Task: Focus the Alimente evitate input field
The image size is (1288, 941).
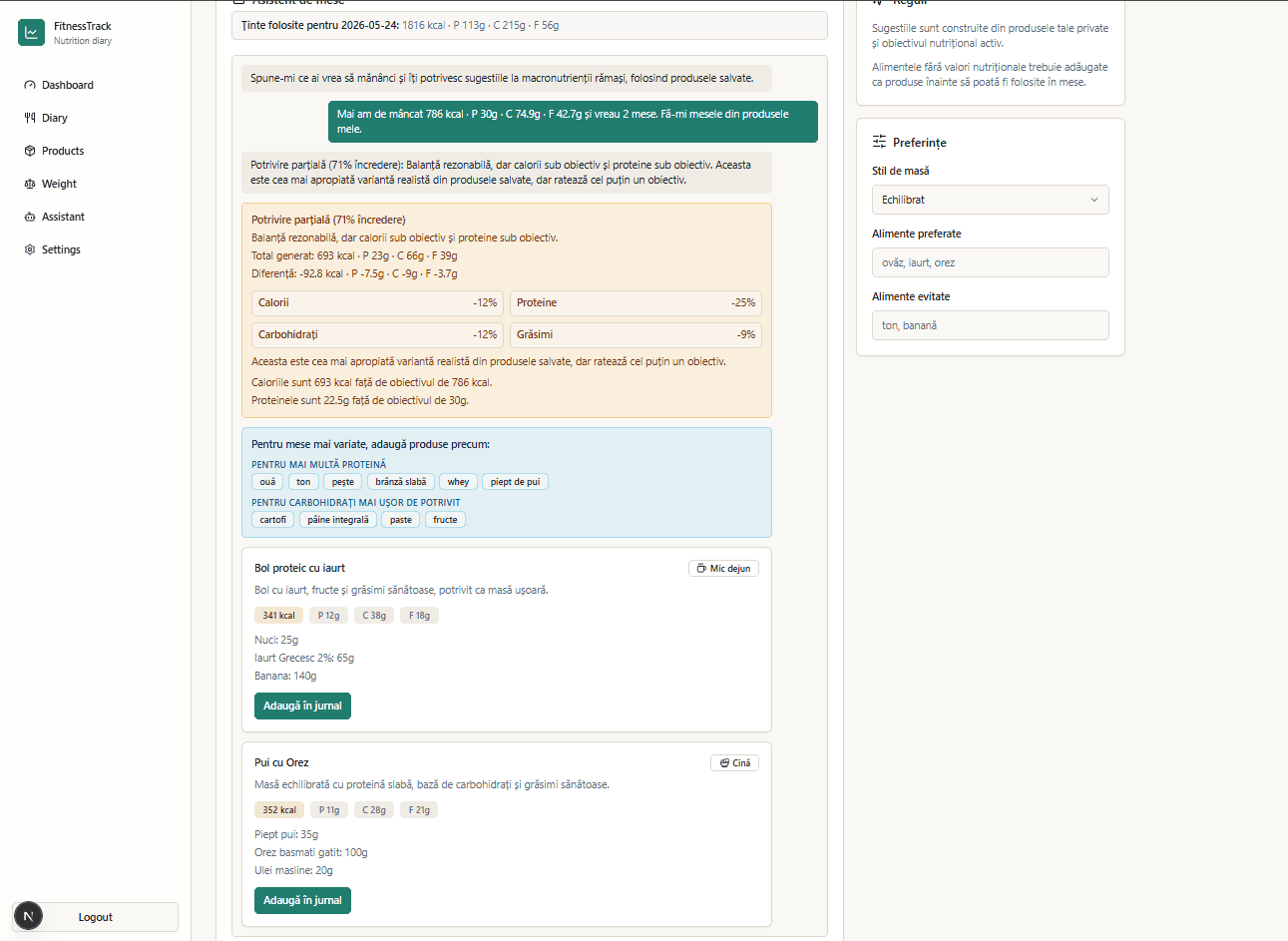Action: tap(990, 325)
